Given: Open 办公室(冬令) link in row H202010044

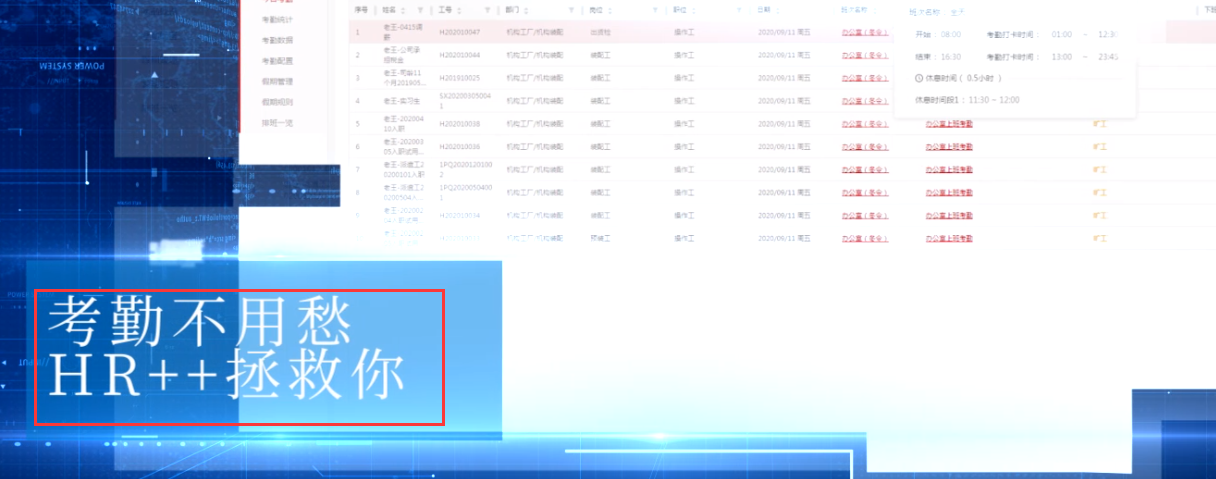Looking at the screenshot, I should (865, 54).
